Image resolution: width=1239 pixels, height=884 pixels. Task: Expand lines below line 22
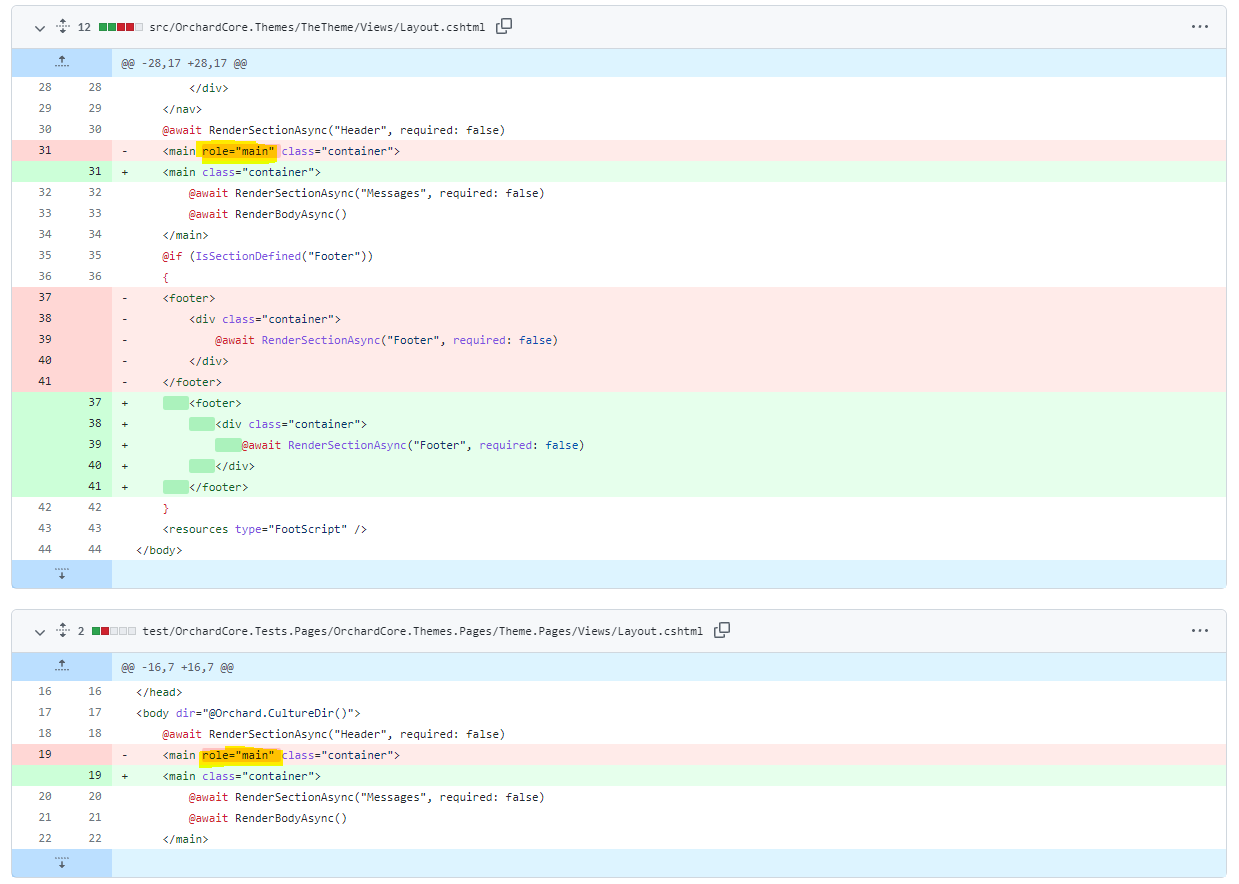[62, 863]
